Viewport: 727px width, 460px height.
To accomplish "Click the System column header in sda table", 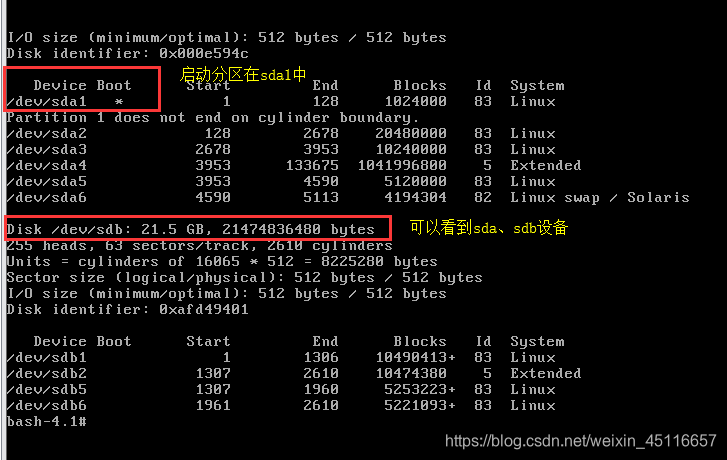I will coord(537,86).
